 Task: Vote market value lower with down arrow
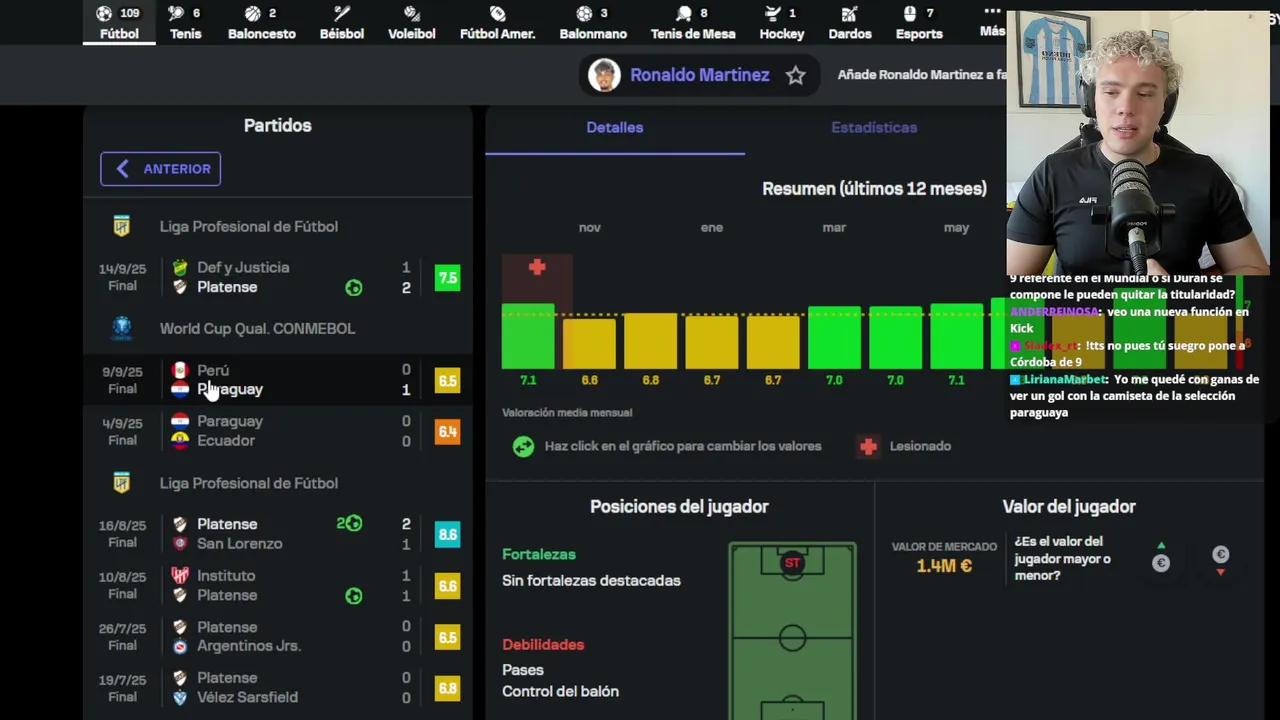[x=1220, y=560]
